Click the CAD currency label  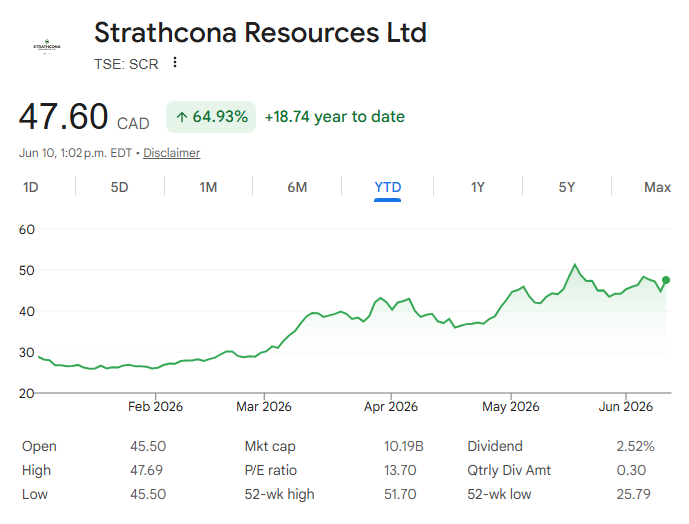[x=133, y=124]
